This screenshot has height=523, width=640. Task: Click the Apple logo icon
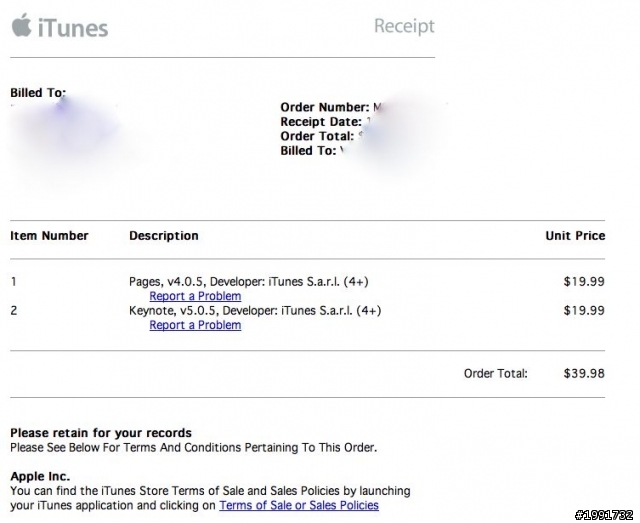coord(21,26)
